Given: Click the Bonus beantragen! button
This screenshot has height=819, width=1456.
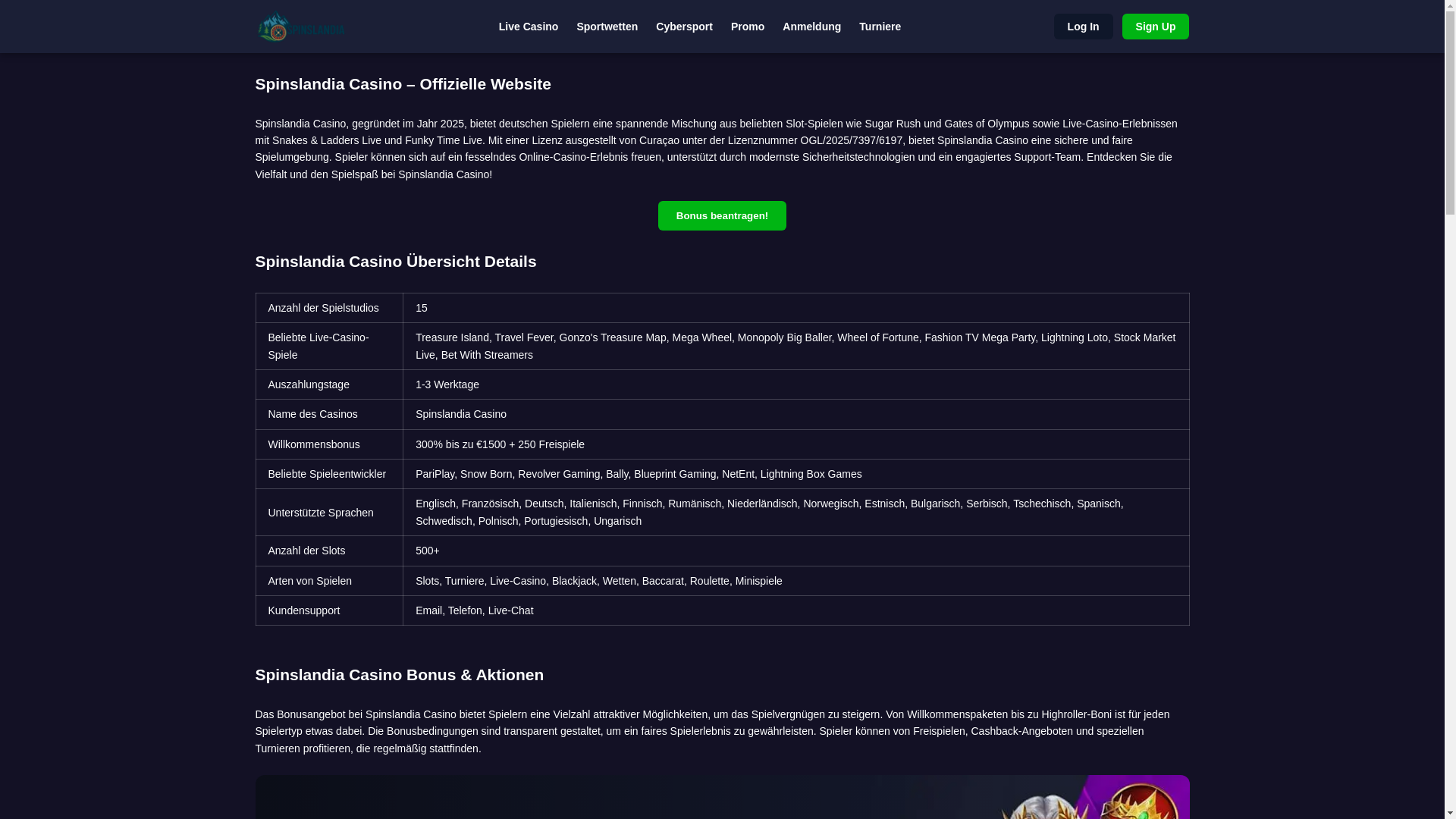Looking at the screenshot, I should coord(721,216).
